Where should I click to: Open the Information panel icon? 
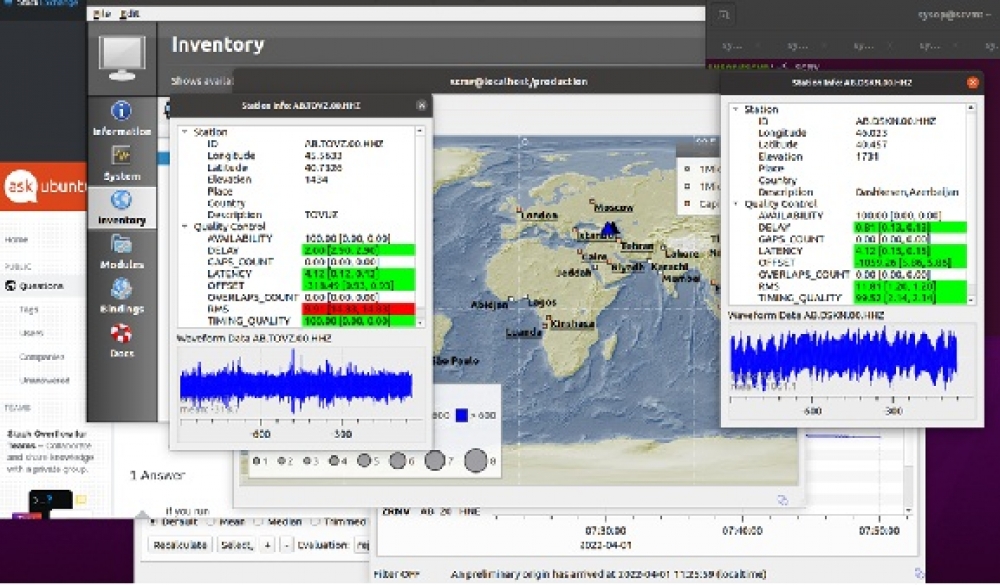(x=121, y=111)
